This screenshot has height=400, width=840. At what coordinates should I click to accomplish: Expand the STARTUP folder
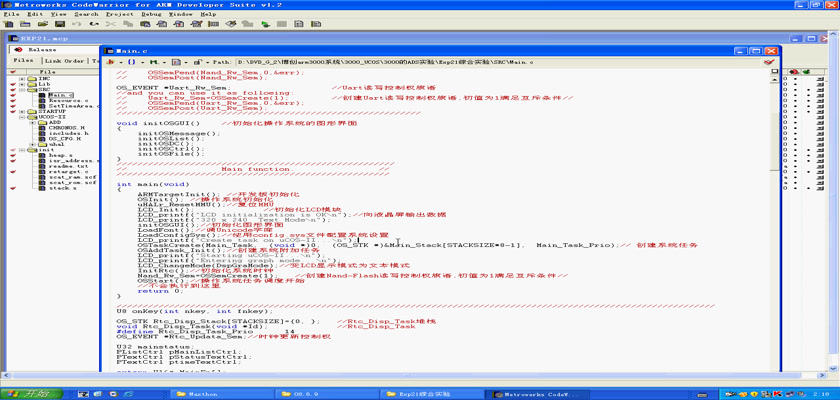point(22,111)
